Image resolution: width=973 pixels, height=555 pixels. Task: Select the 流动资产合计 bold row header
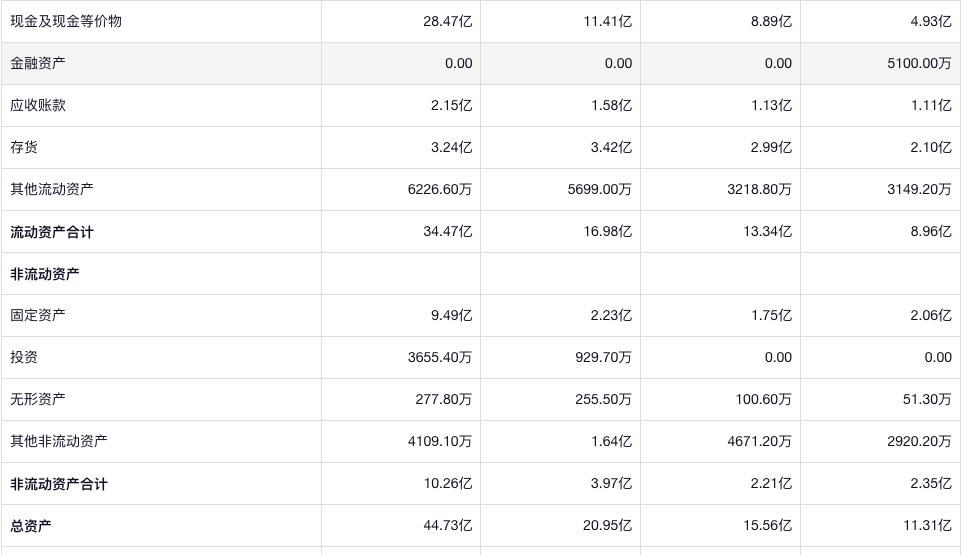pyautogui.click(x=52, y=232)
